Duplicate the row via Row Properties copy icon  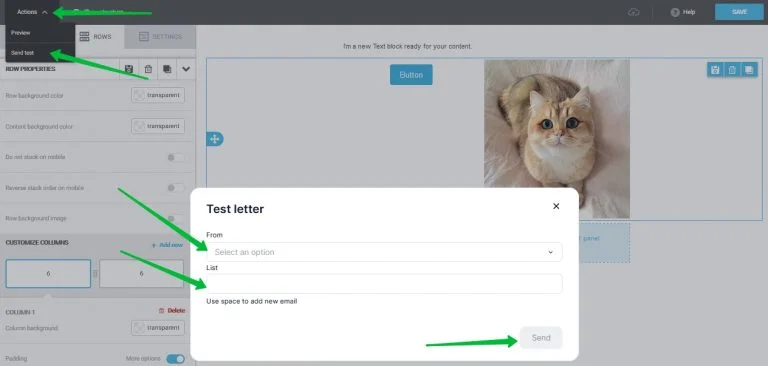click(x=167, y=69)
